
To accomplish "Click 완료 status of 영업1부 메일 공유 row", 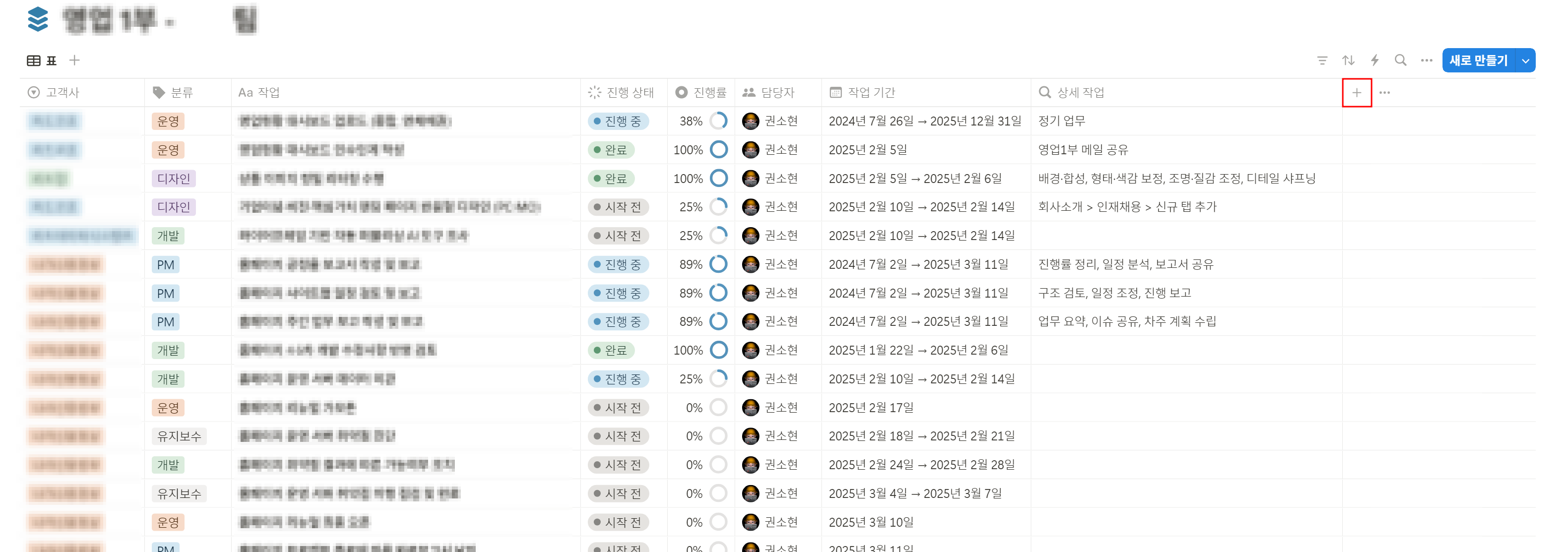I will tap(611, 150).
